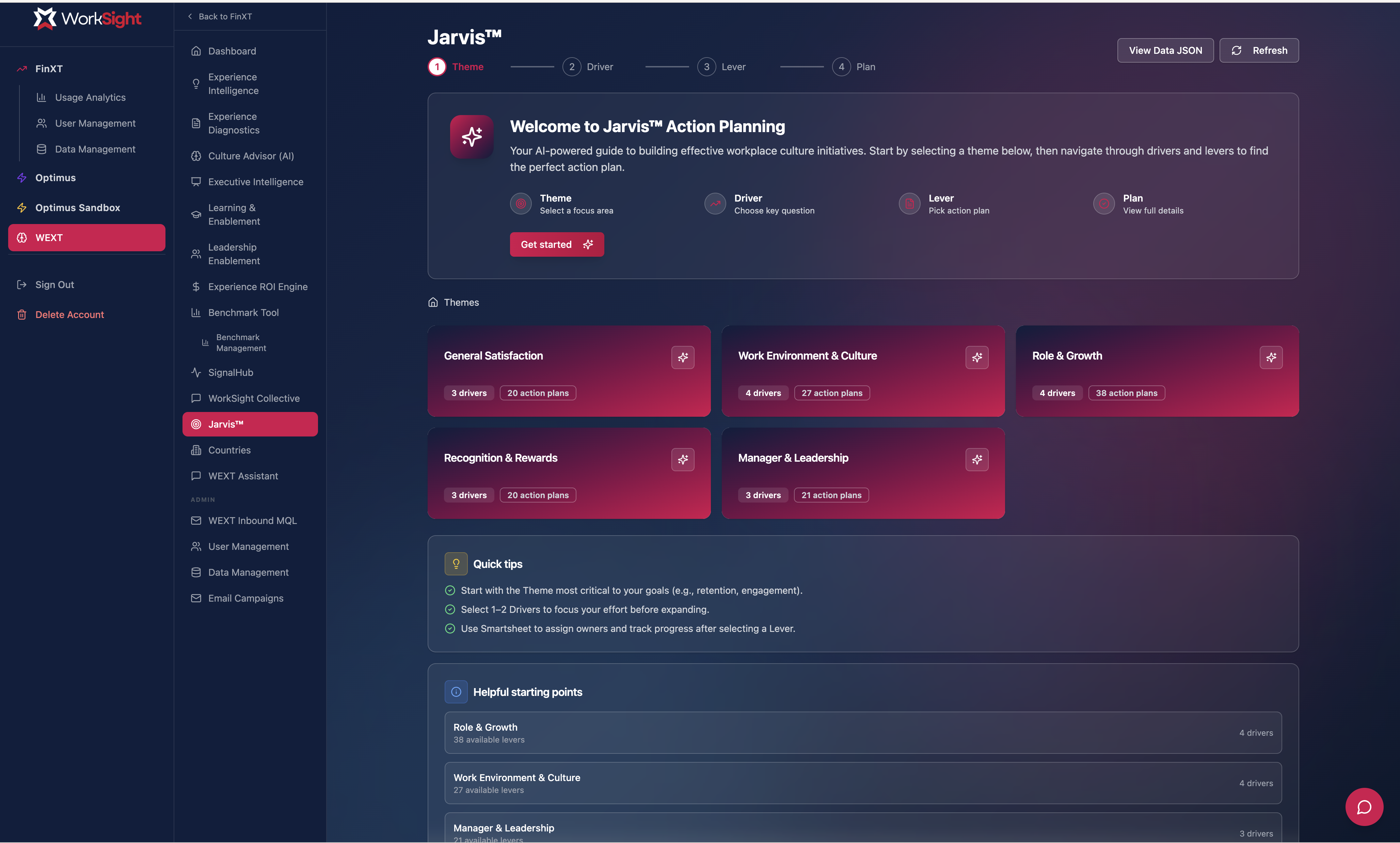This screenshot has width=1400, height=843.
Task: Click the Sign Out arrow icon
Action: pos(21,285)
